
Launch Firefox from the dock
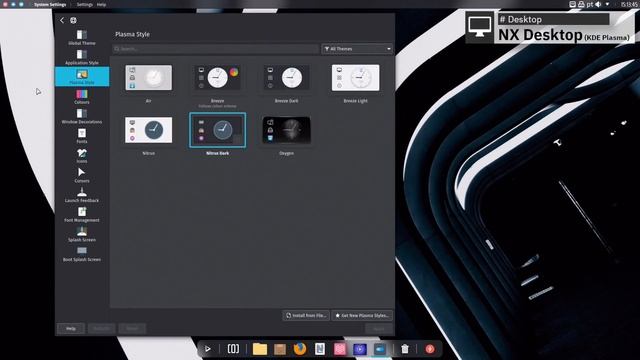tap(300, 349)
